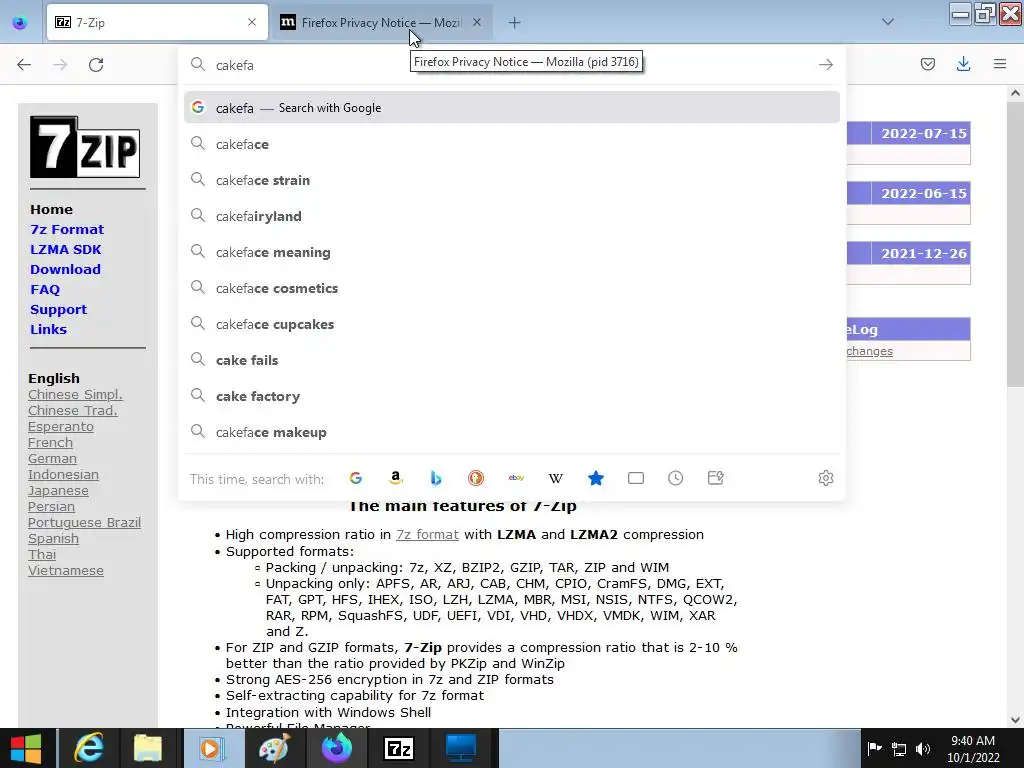Choose the 'cakeface meaning' suggestion
Screen dimensions: 1024x768
[x=512, y=252]
